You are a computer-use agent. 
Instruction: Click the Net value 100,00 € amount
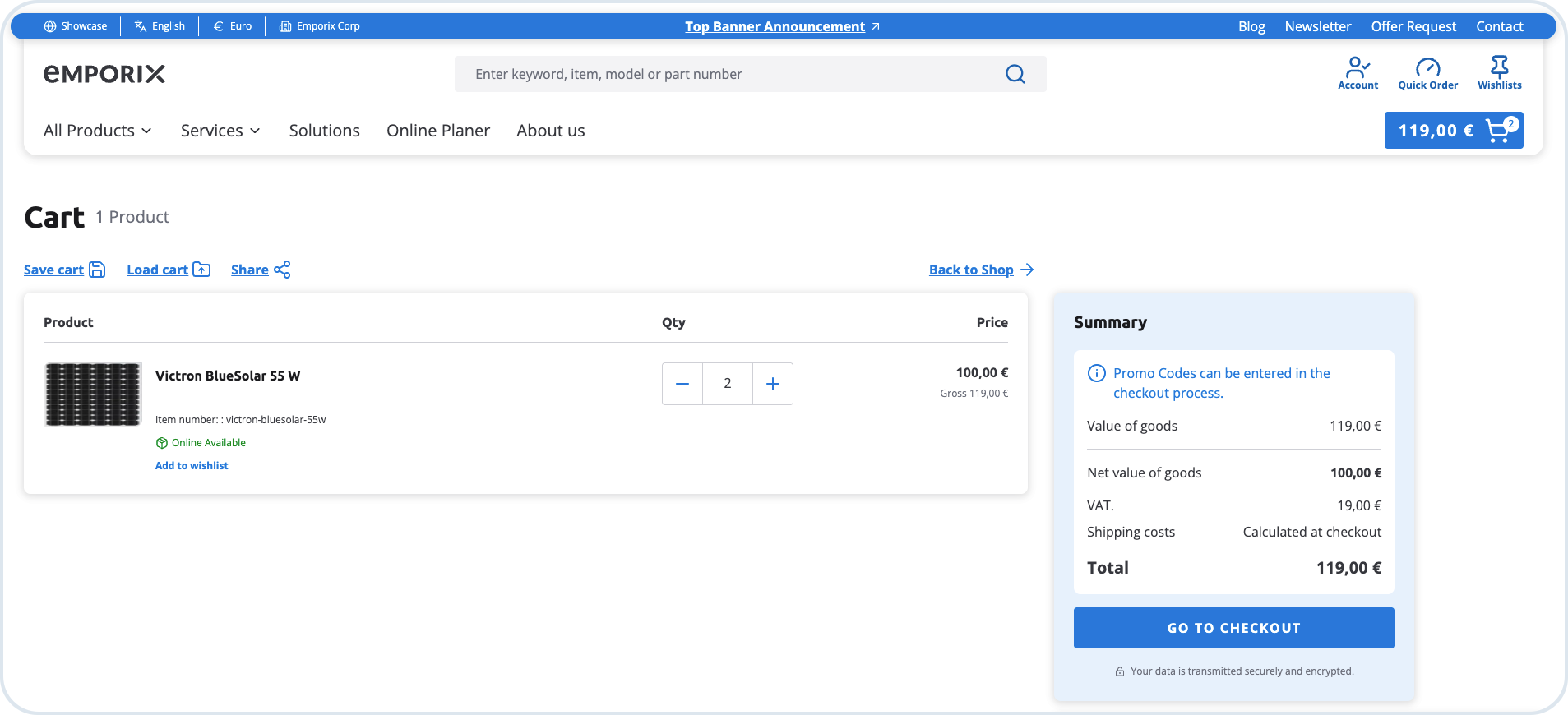(x=1356, y=473)
